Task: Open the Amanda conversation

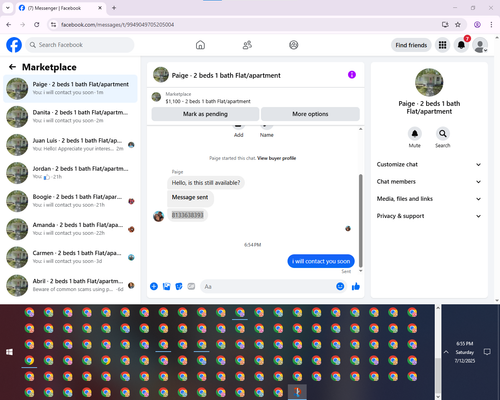Action: point(70,229)
